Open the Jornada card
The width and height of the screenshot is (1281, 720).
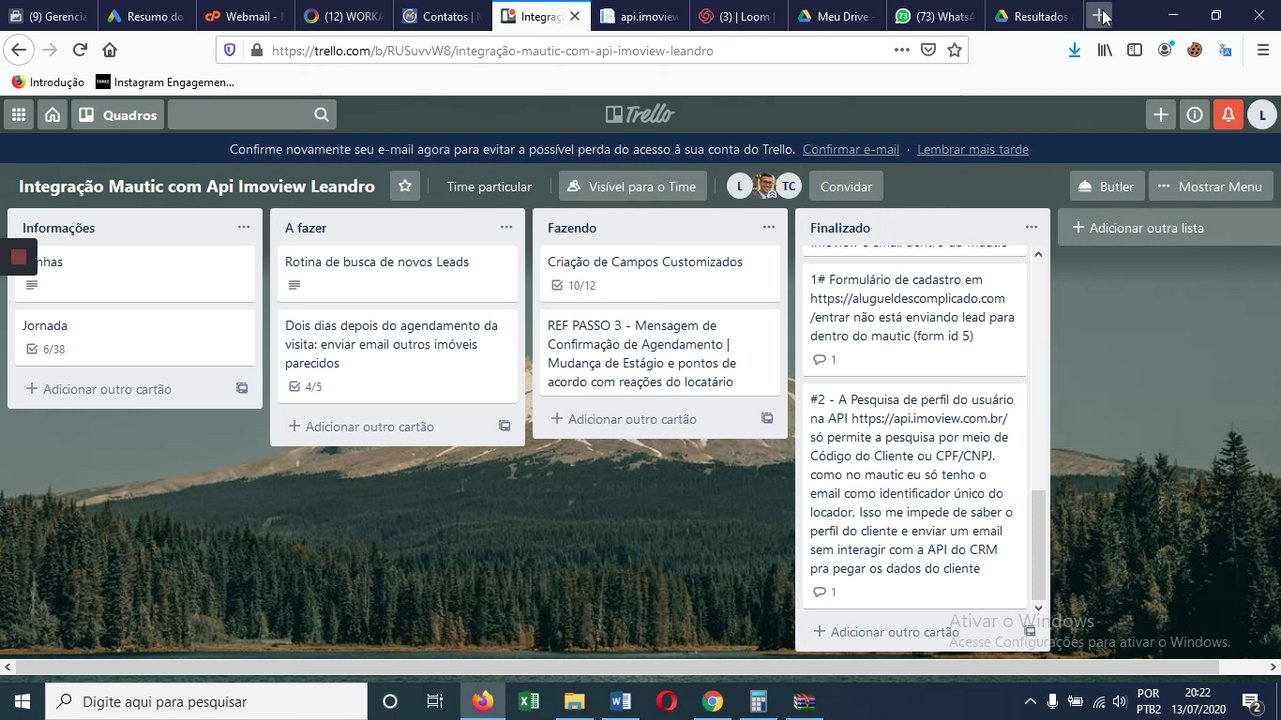coord(135,337)
